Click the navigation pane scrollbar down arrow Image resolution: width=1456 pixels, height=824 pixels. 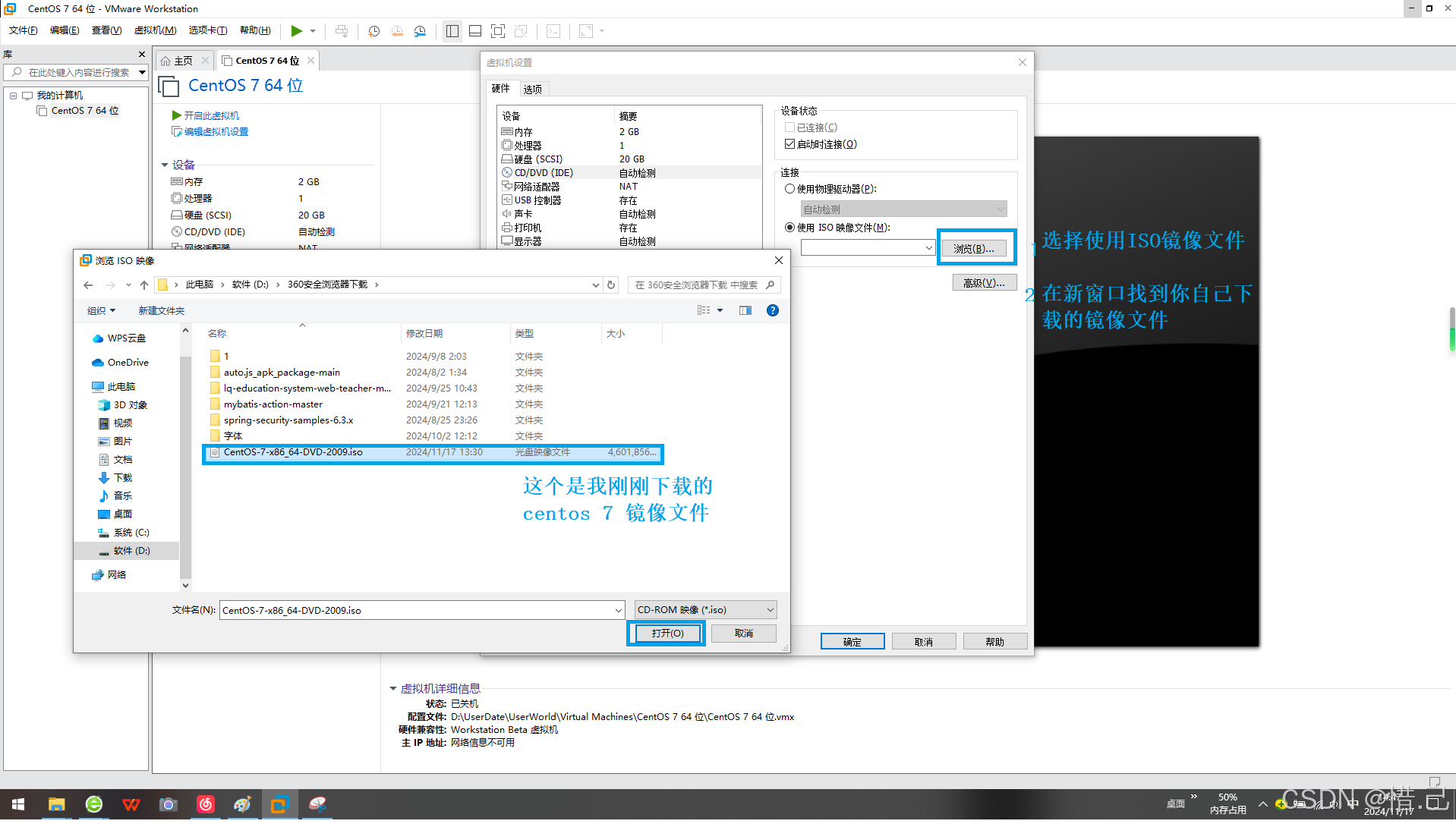click(185, 586)
